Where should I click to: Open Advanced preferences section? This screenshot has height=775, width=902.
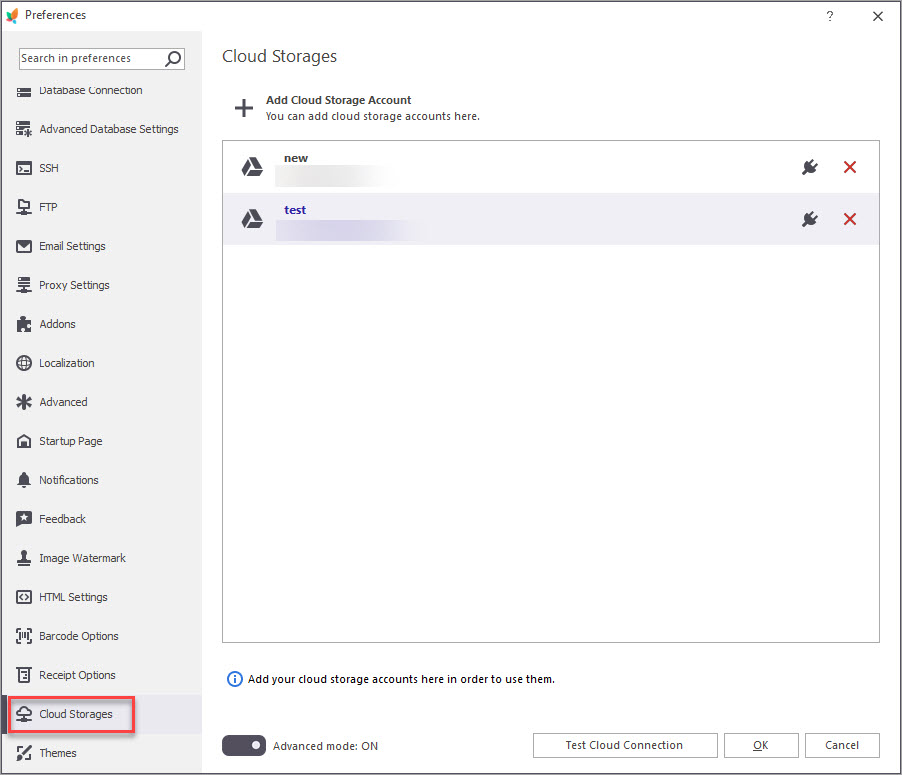click(x=101, y=402)
